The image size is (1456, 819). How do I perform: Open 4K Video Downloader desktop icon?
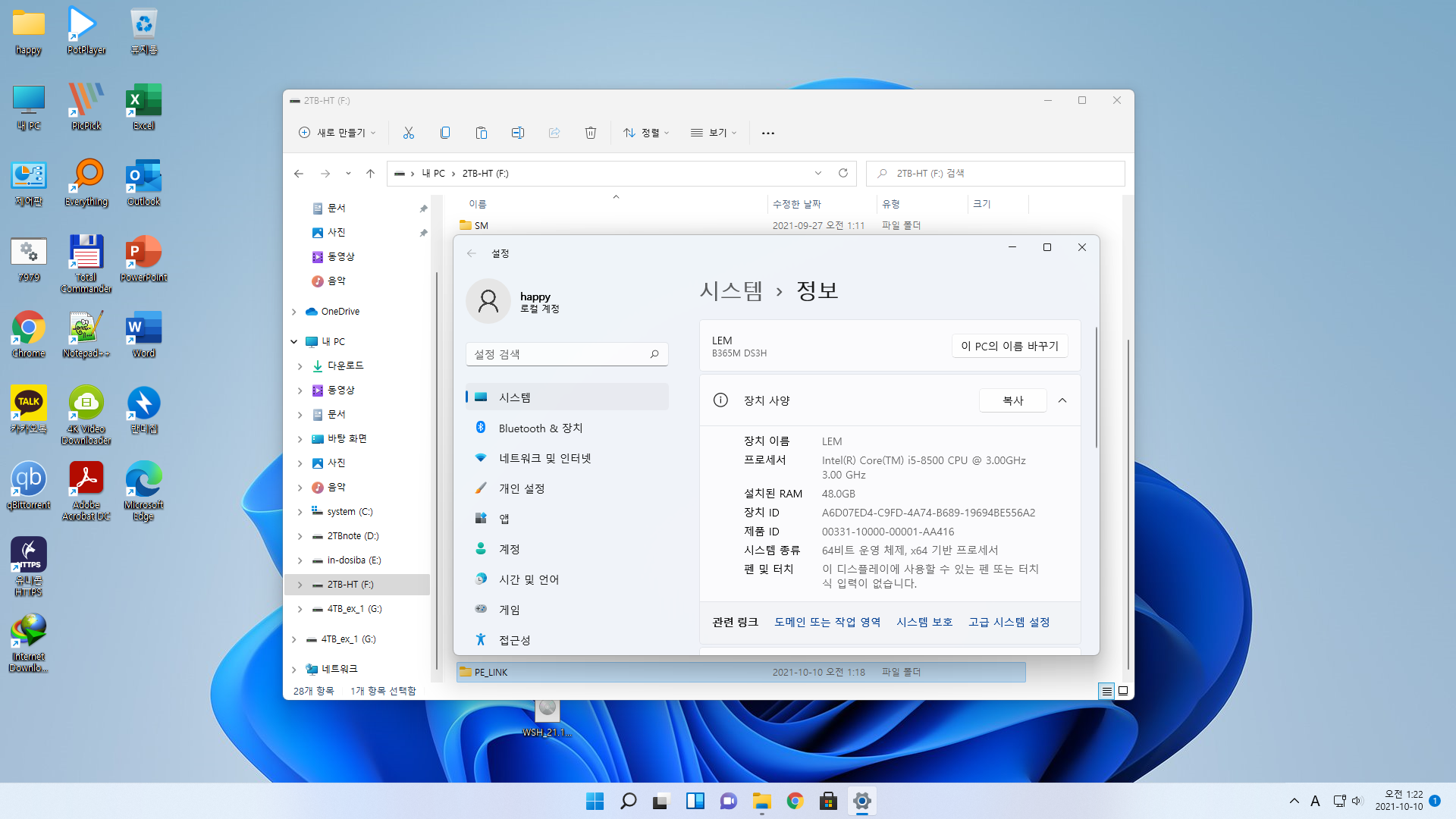[x=86, y=415]
